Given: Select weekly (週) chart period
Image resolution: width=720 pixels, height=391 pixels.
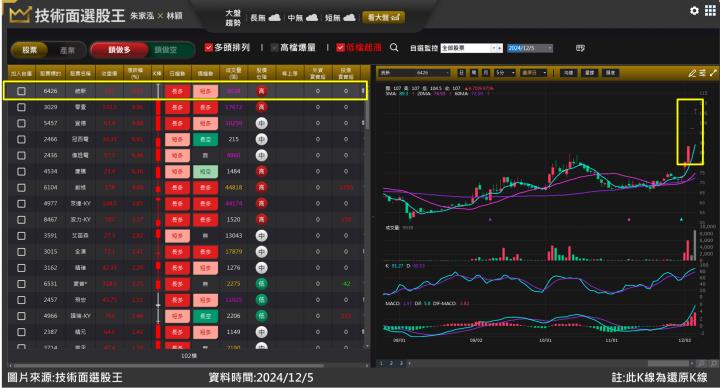Looking at the screenshot, I should point(473,73).
